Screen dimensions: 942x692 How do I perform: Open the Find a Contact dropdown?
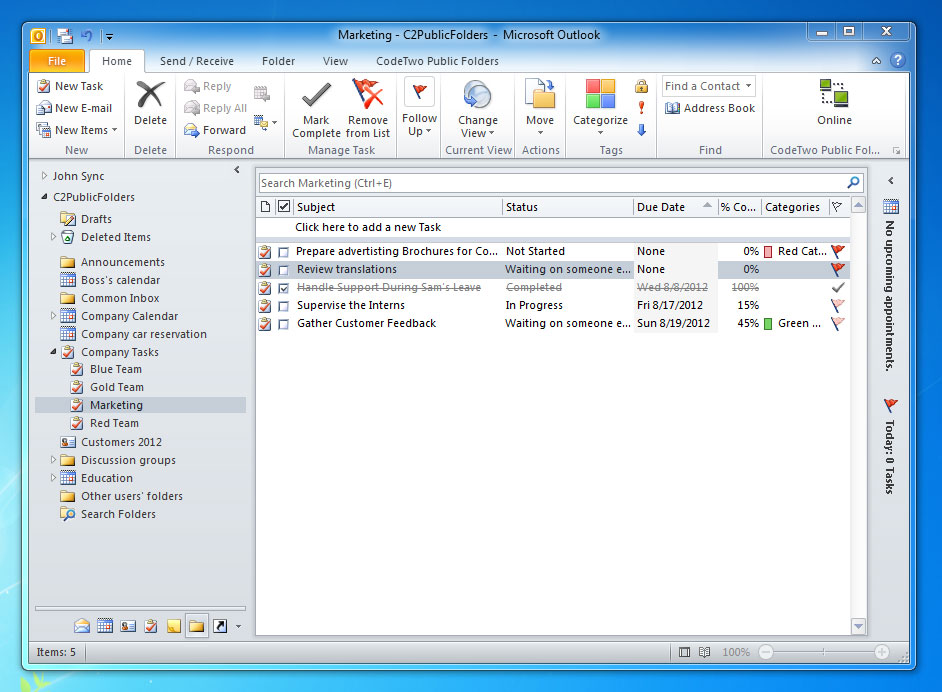tap(749, 86)
